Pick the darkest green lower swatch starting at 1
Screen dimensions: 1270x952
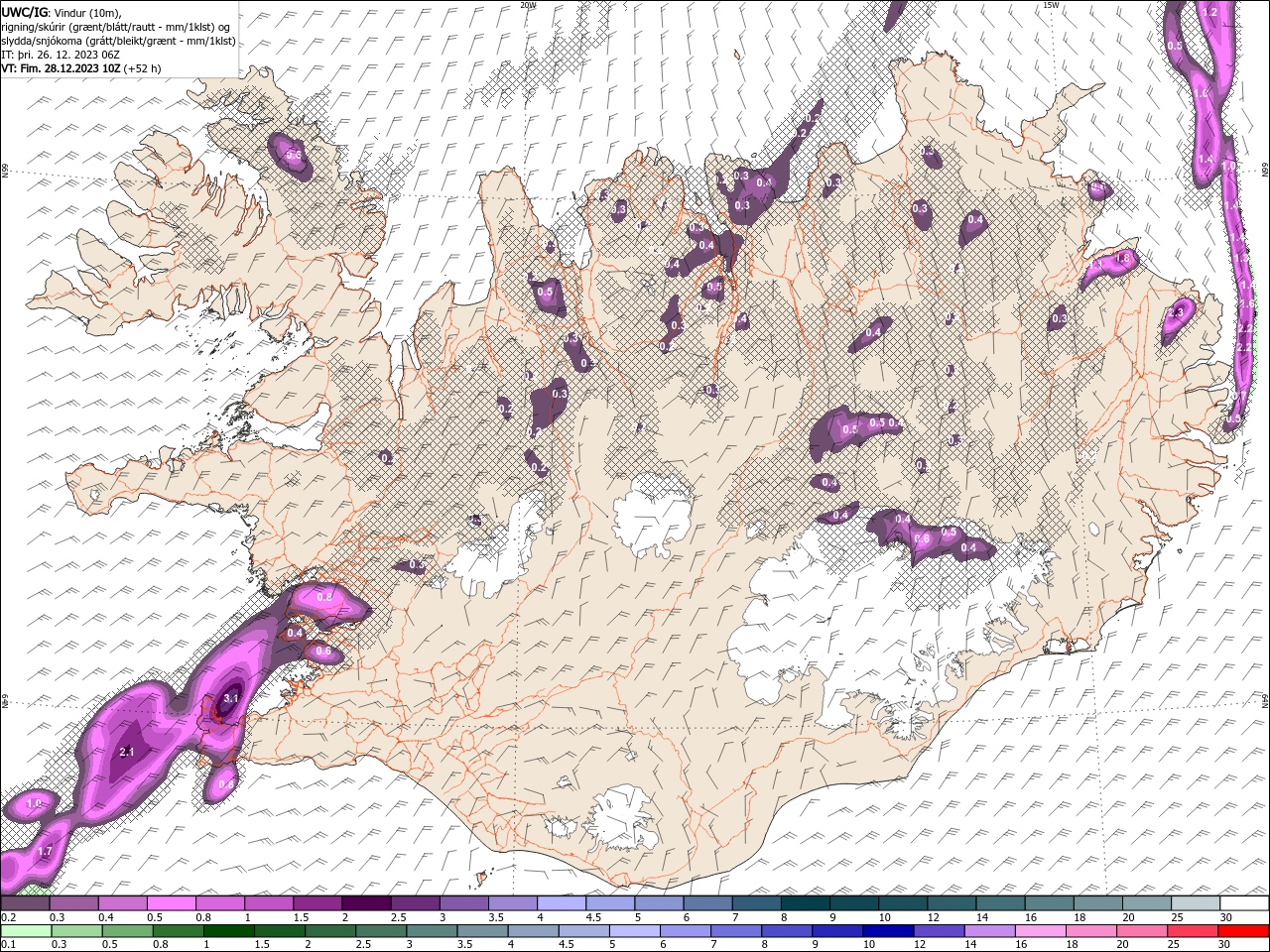(x=228, y=931)
